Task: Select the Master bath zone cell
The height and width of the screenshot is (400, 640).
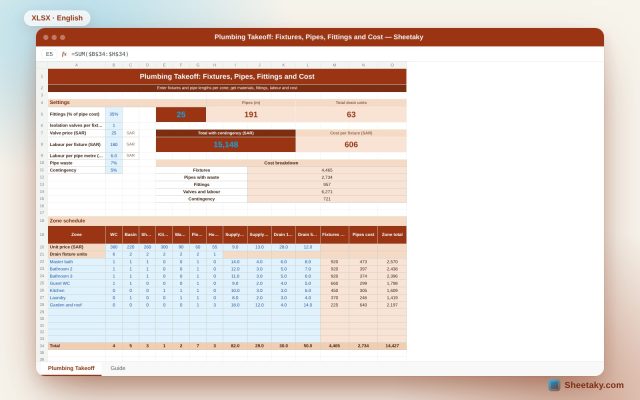Action: pyautogui.click(x=76, y=262)
